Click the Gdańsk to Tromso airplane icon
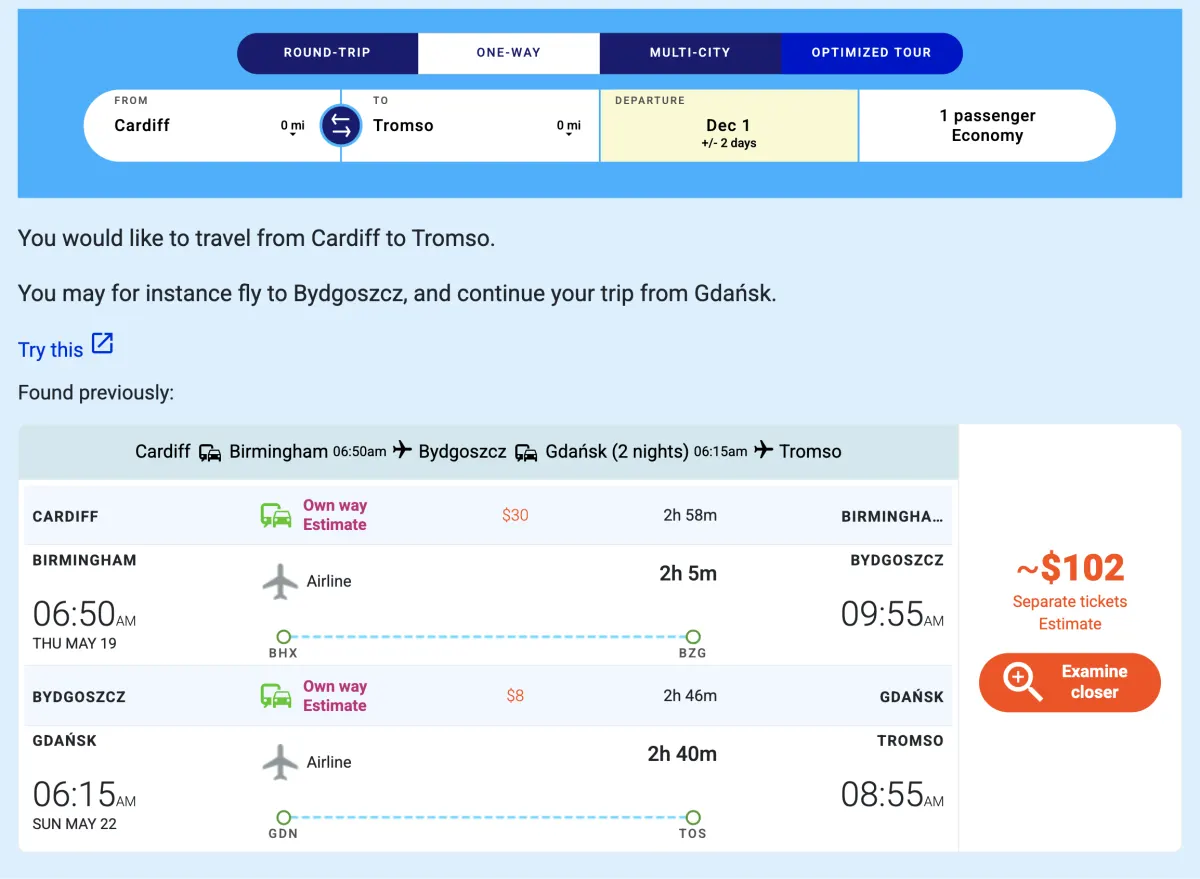The image size is (1200, 879). (x=280, y=762)
